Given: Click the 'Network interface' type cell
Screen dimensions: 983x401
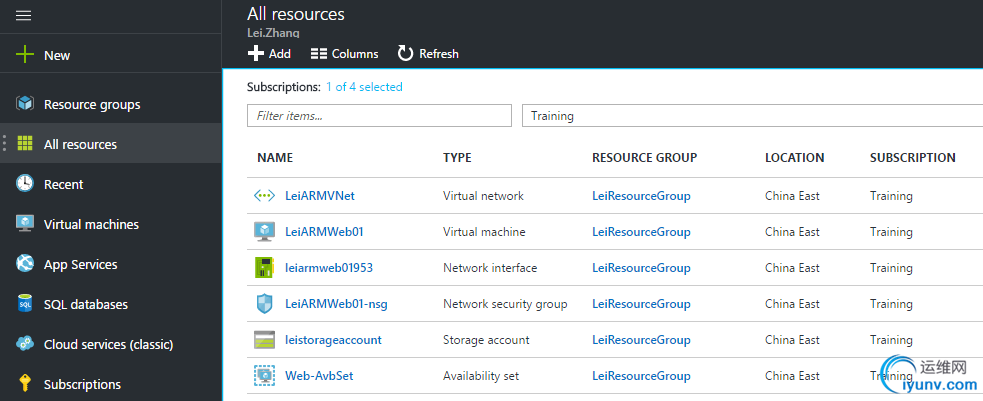Looking at the screenshot, I should 490,268.
